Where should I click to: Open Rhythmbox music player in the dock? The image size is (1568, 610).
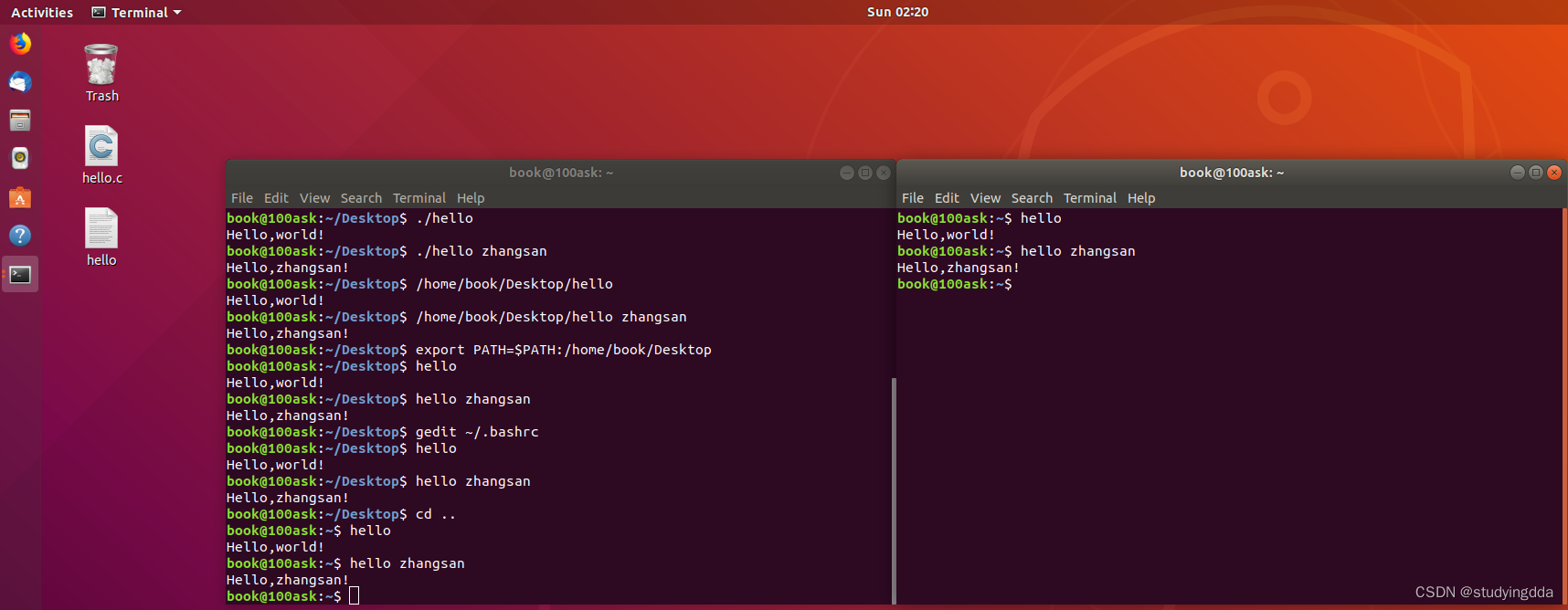tap(20, 159)
